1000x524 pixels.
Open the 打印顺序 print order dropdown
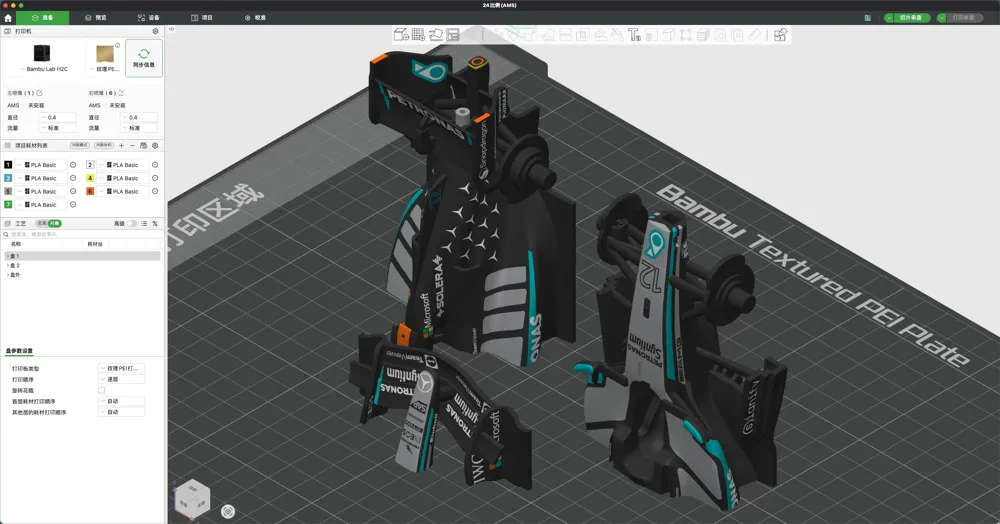point(122,379)
